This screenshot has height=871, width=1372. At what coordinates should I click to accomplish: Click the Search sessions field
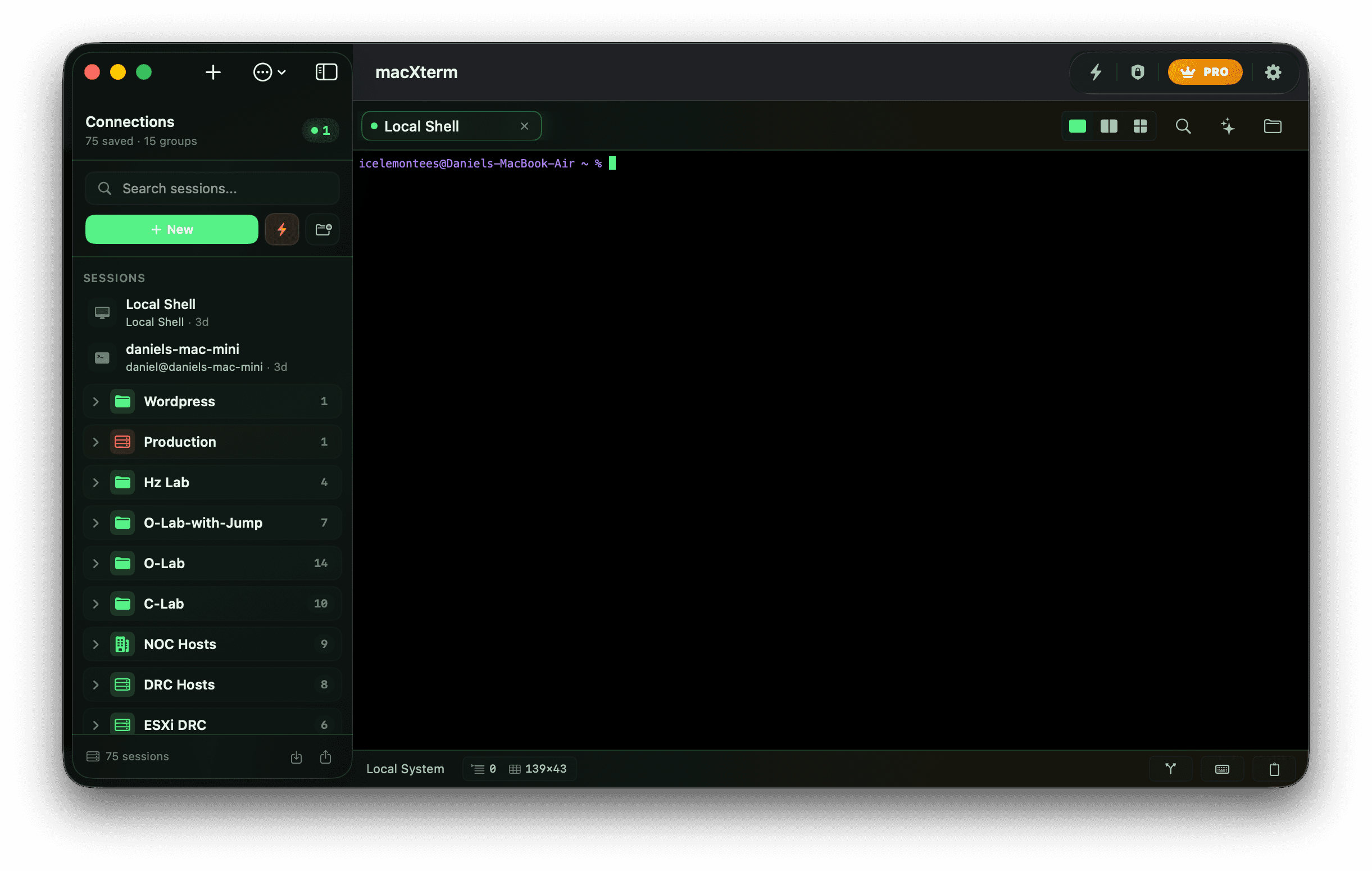point(212,189)
